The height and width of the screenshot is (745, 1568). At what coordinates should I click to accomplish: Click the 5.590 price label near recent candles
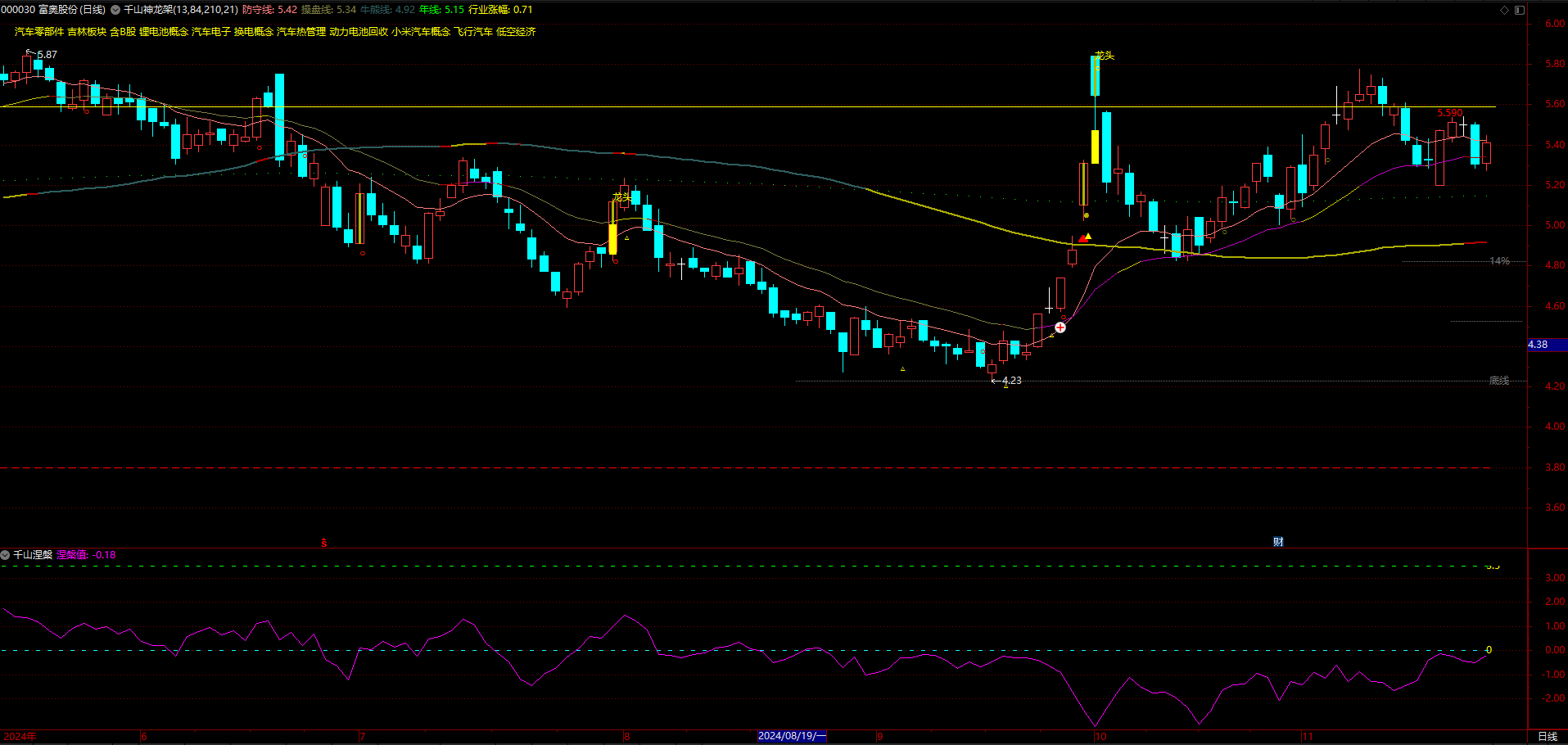[x=1450, y=113]
